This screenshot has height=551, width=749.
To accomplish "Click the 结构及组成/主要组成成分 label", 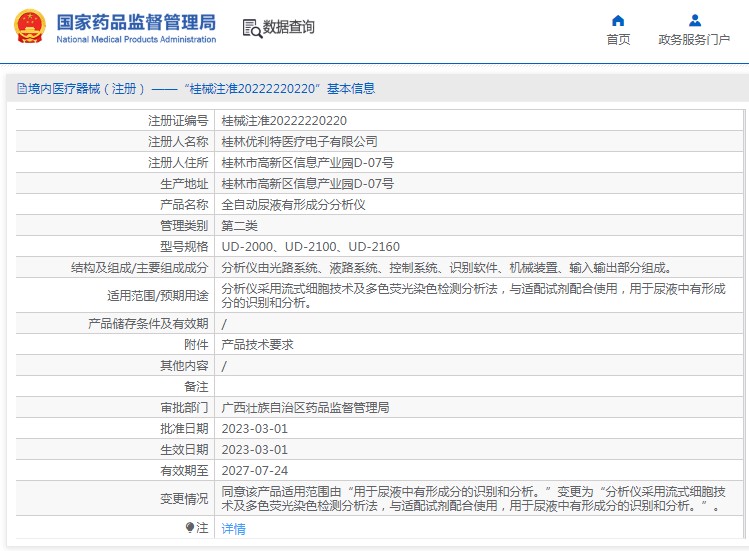I will pos(139,268).
